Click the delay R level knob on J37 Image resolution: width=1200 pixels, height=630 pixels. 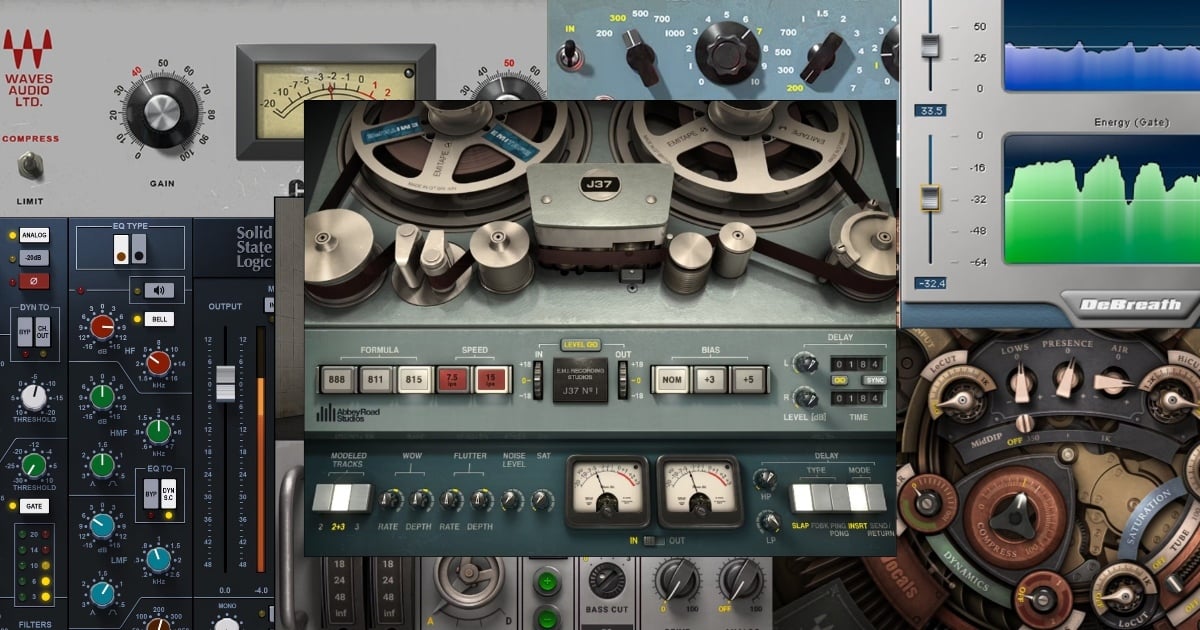[x=807, y=398]
